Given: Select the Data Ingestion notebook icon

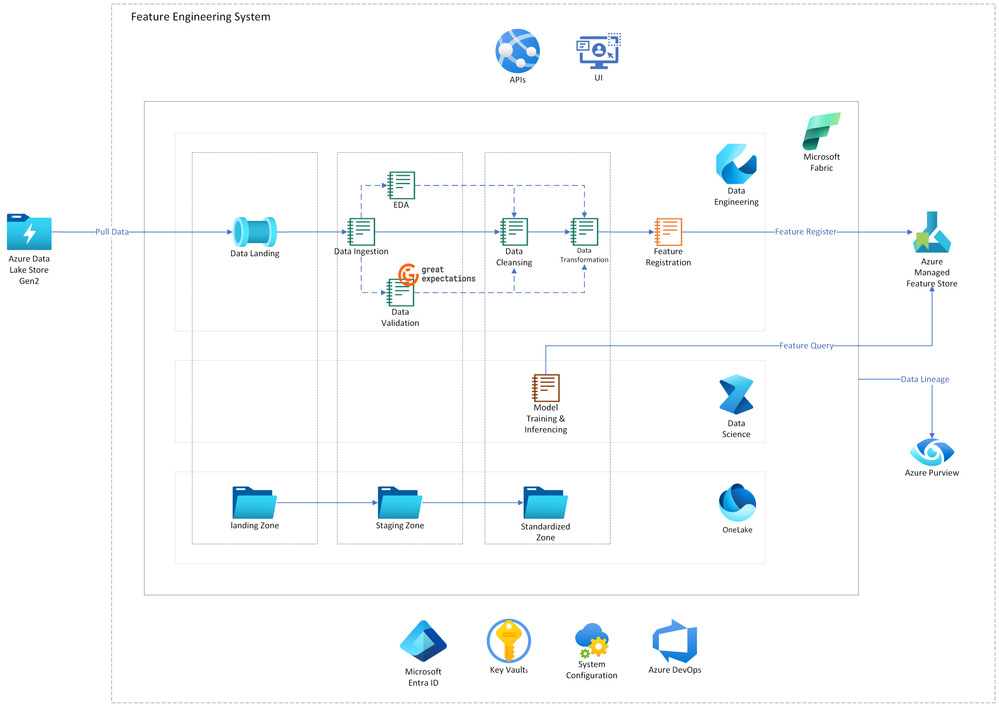Looking at the screenshot, I should click(361, 232).
